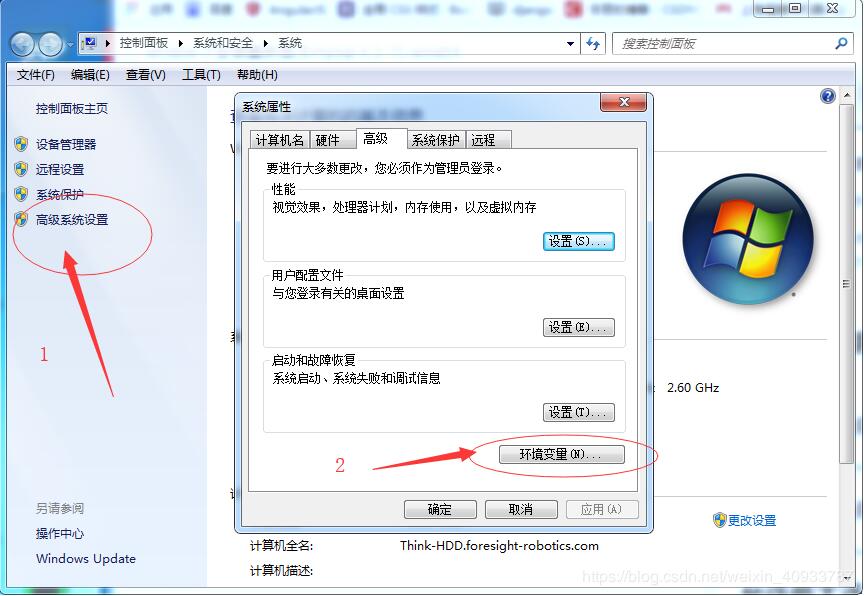
Task: Click 设置(E) button under 用户配置文件
Action: click(579, 327)
